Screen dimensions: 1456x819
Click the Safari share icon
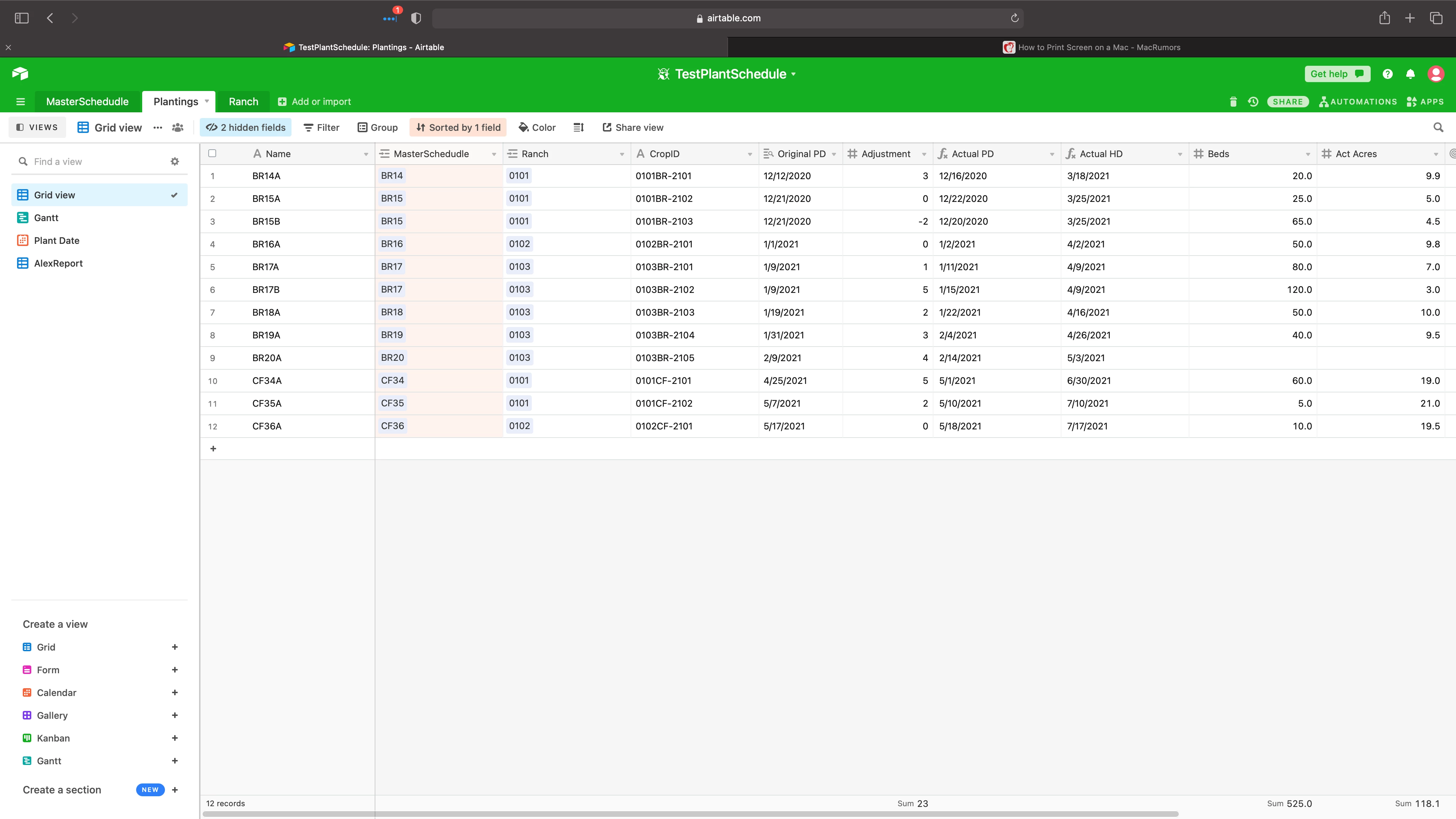point(1384,18)
